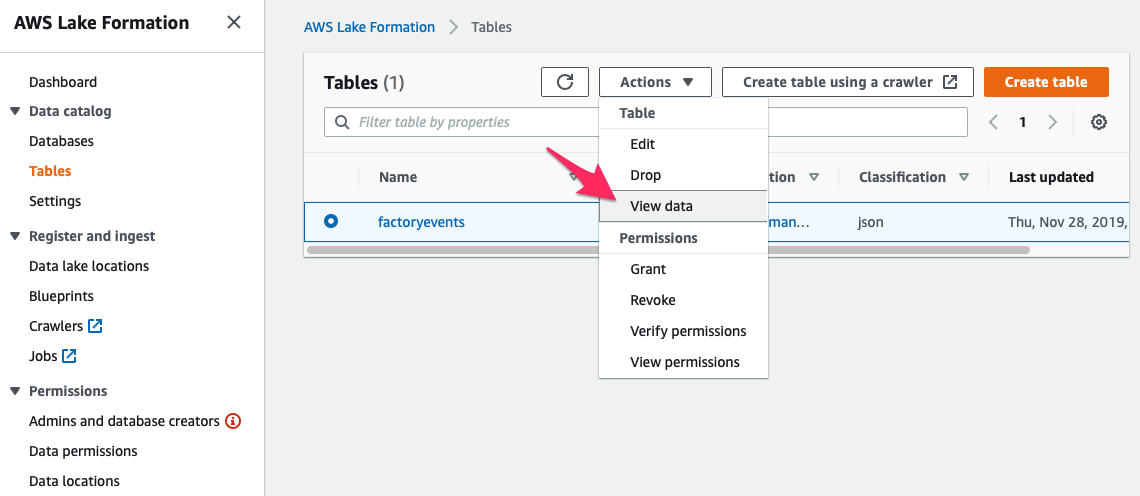Viewport: 1140px width, 496px height.
Task: Collapse the Data catalog section
Action: tap(15, 111)
